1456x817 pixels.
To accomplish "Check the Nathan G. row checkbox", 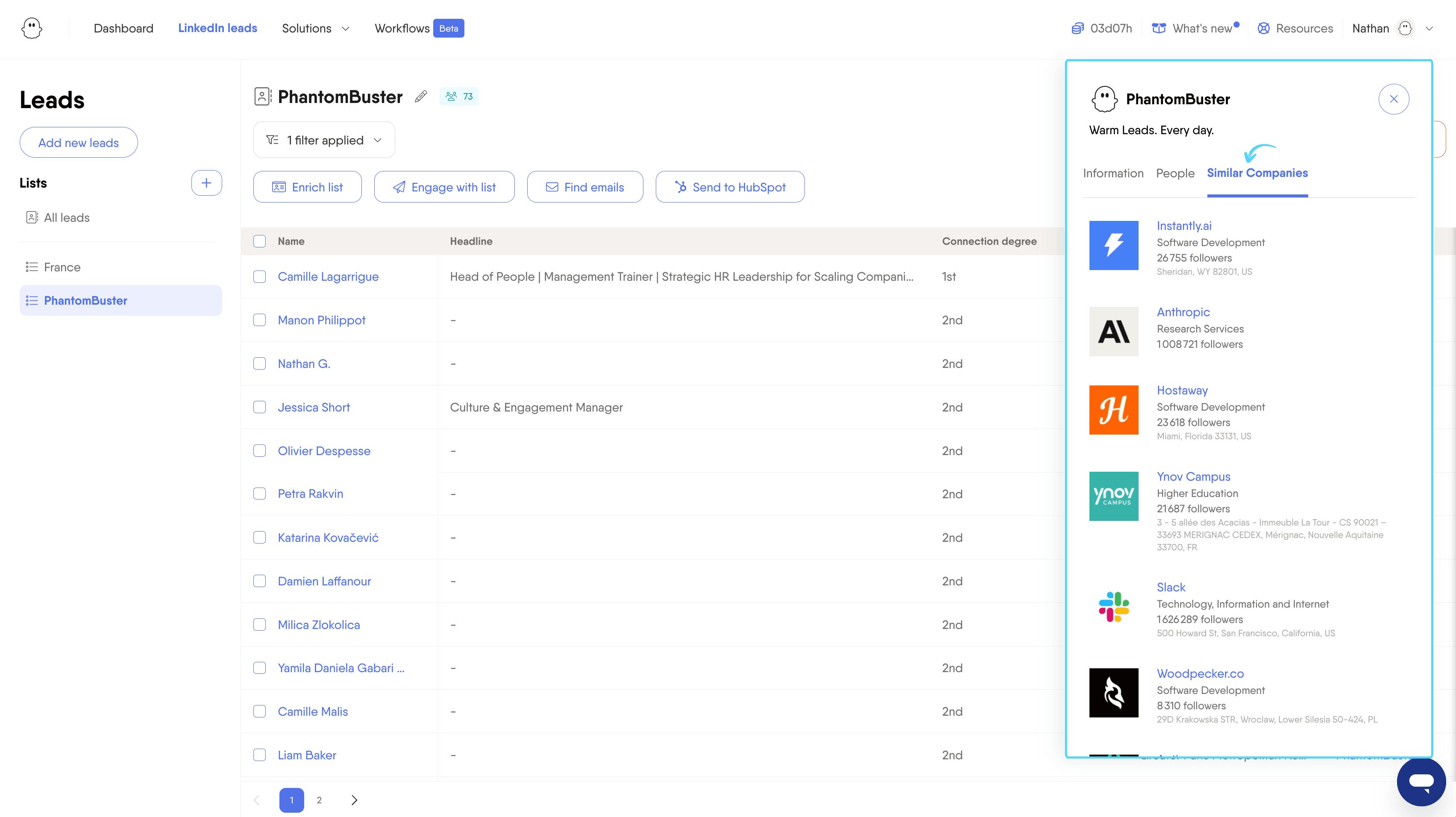I will coord(259,364).
